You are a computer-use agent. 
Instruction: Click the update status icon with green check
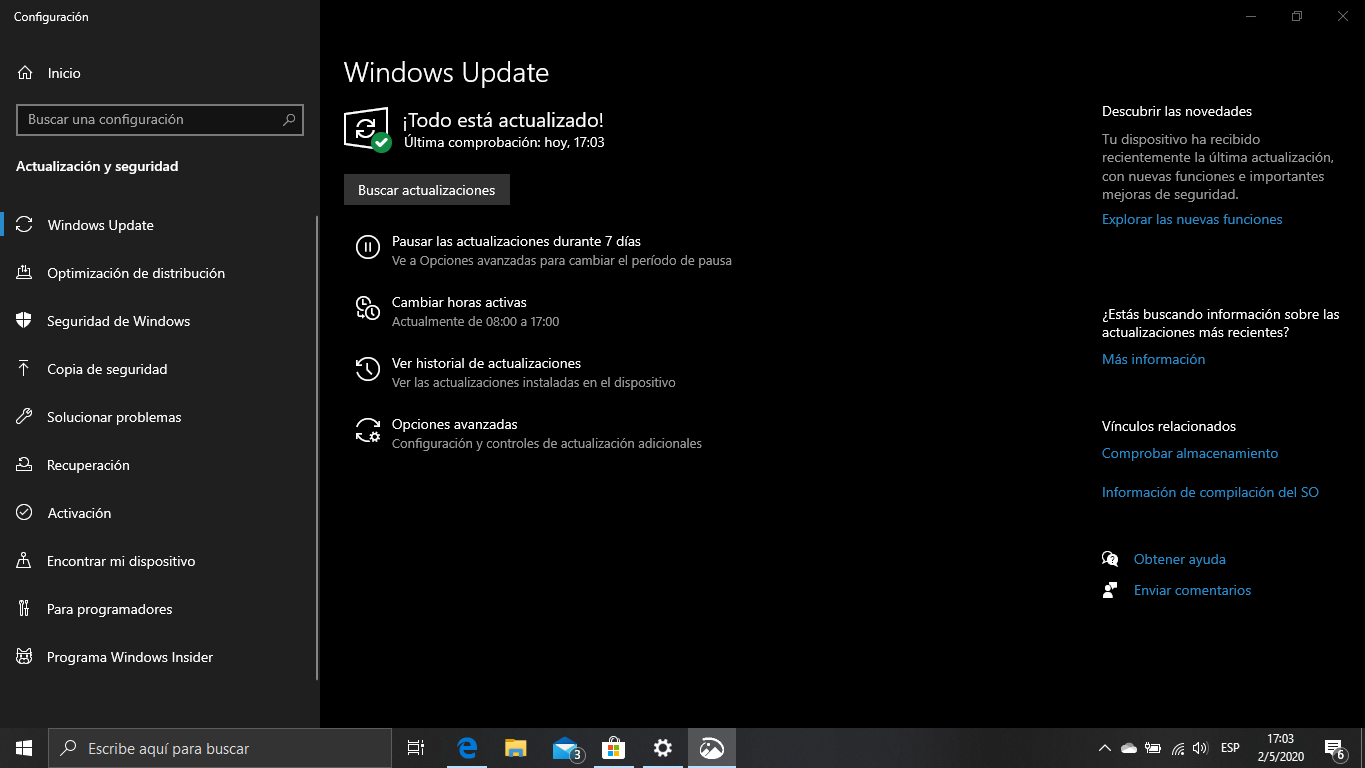click(x=367, y=129)
